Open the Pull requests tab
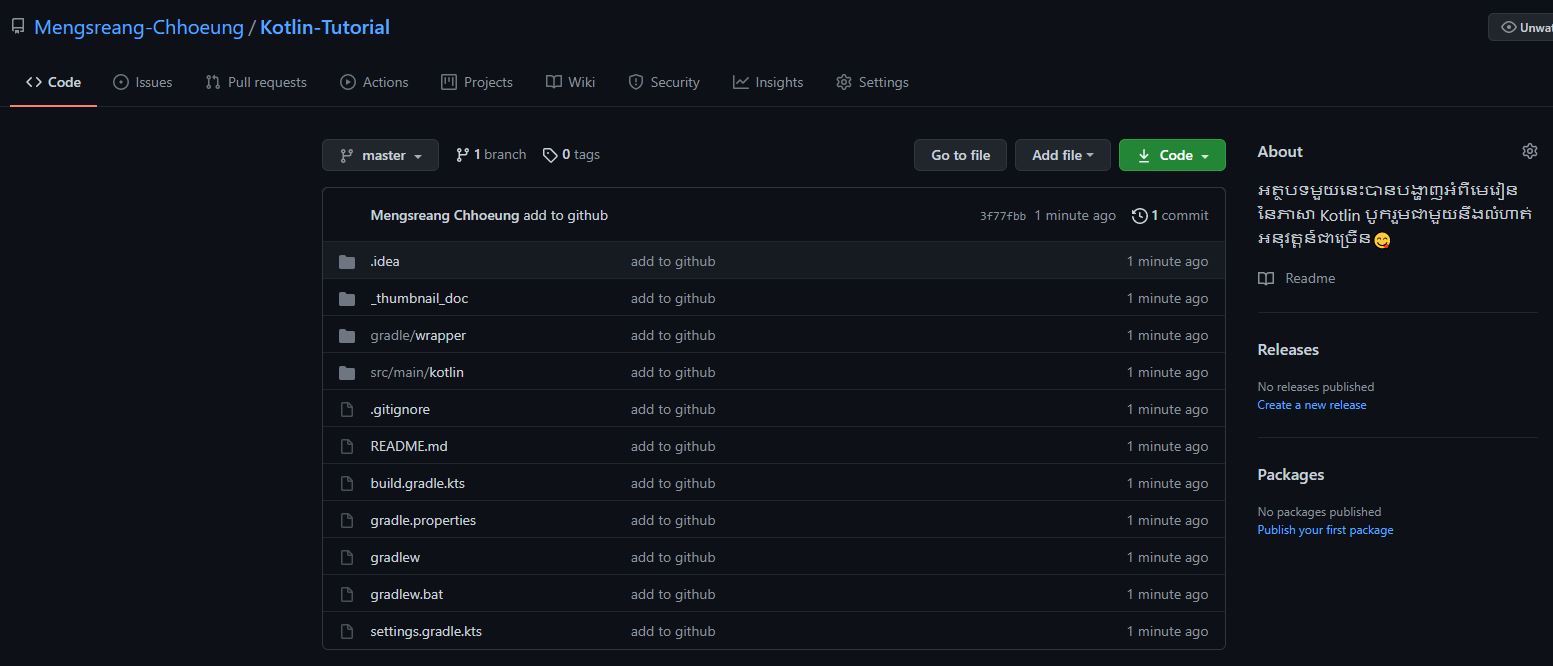The width and height of the screenshot is (1553, 666). coord(256,82)
